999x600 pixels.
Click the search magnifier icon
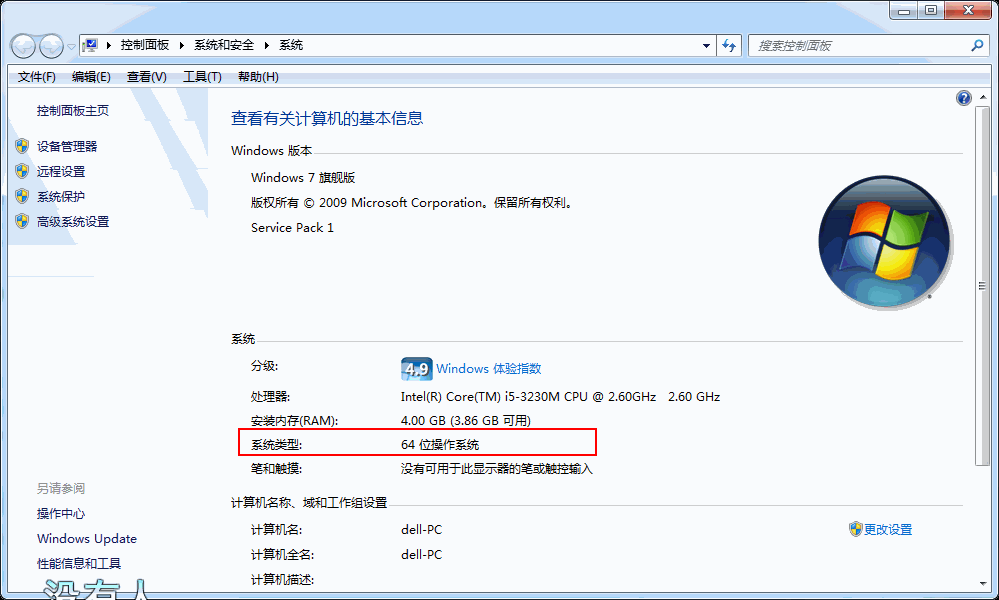click(x=976, y=45)
